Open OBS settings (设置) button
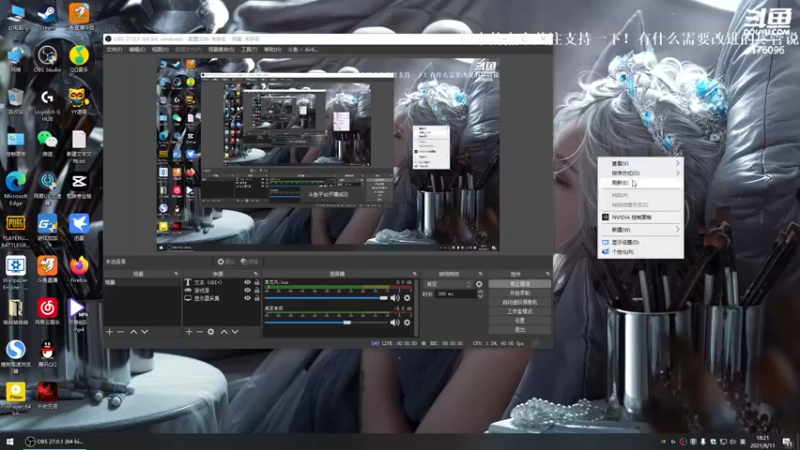Image resolution: width=800 pixels, height=450 pixels. tap(519, 320)
